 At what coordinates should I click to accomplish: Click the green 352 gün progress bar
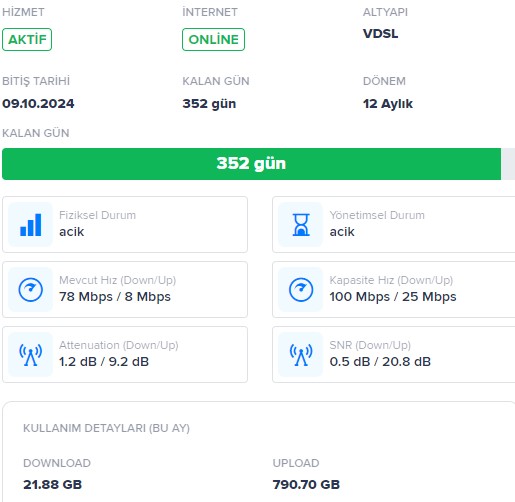251,164
